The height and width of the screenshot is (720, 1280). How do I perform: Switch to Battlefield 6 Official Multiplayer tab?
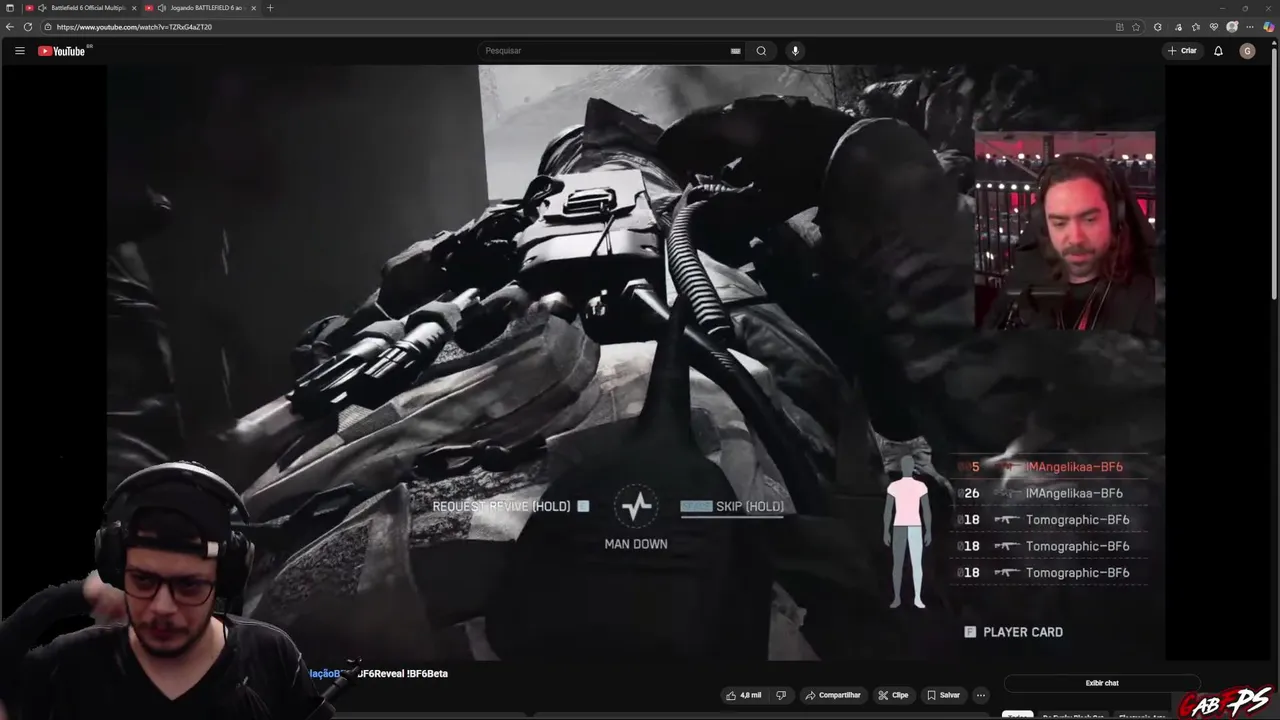pos(82,8)
